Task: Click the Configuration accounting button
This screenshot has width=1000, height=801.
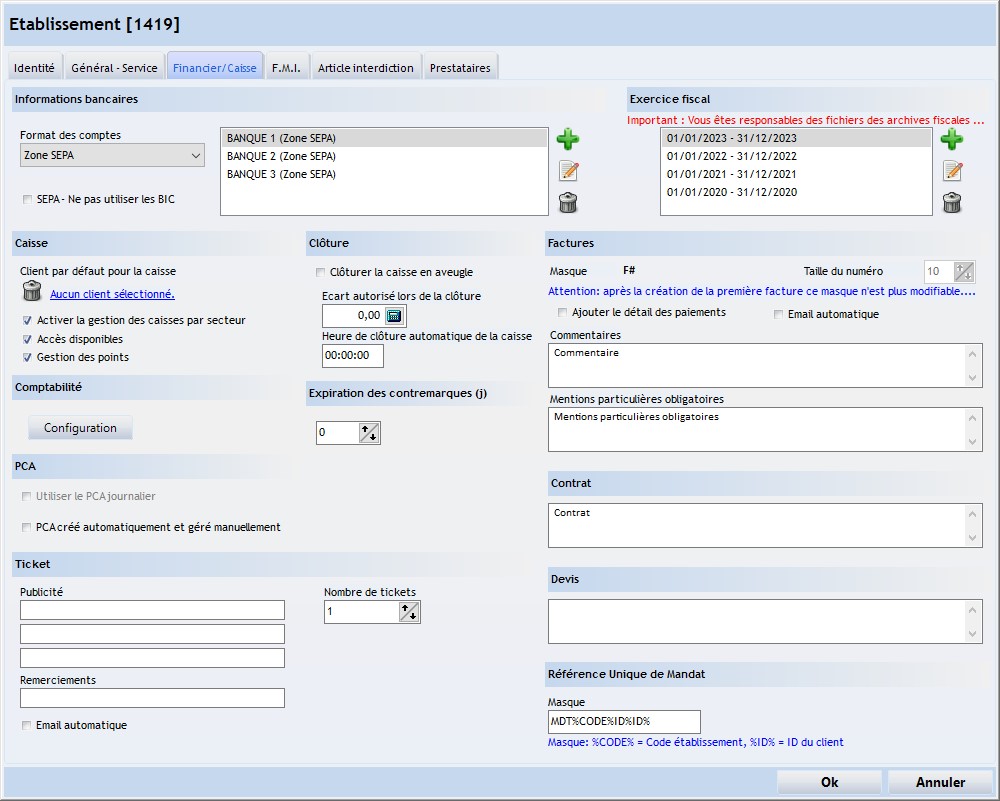Action: pyautogui.click(x=80, y=428)
